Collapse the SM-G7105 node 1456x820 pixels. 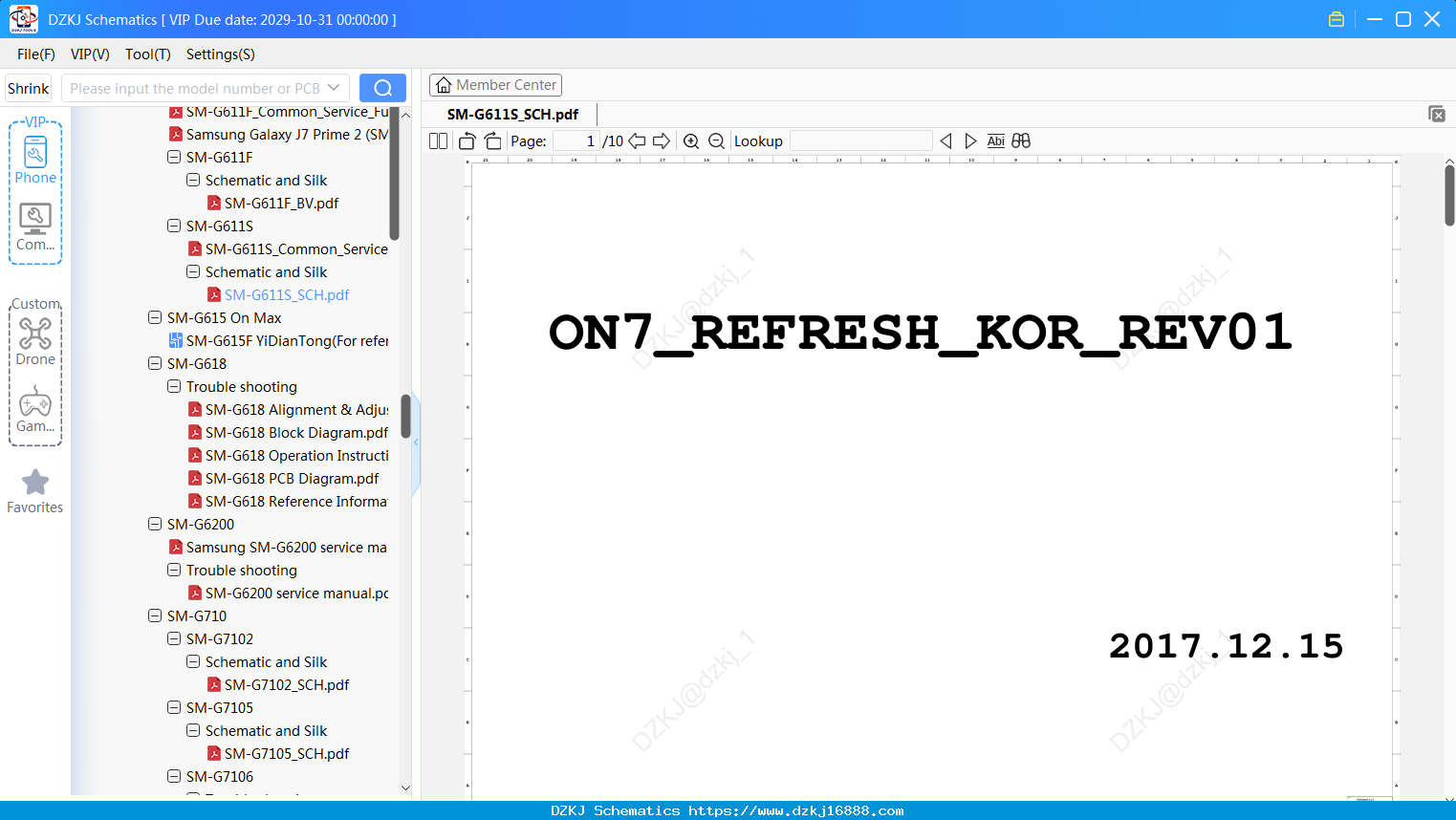174,708
